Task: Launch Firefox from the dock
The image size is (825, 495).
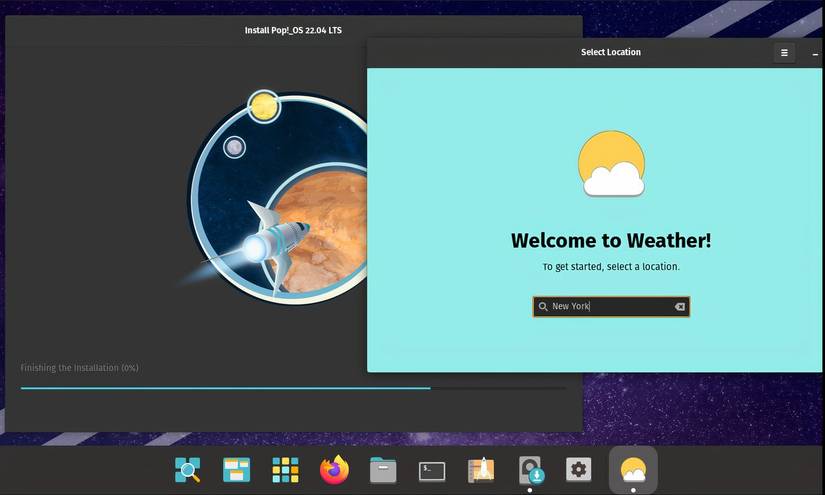Action: [334, 470]
